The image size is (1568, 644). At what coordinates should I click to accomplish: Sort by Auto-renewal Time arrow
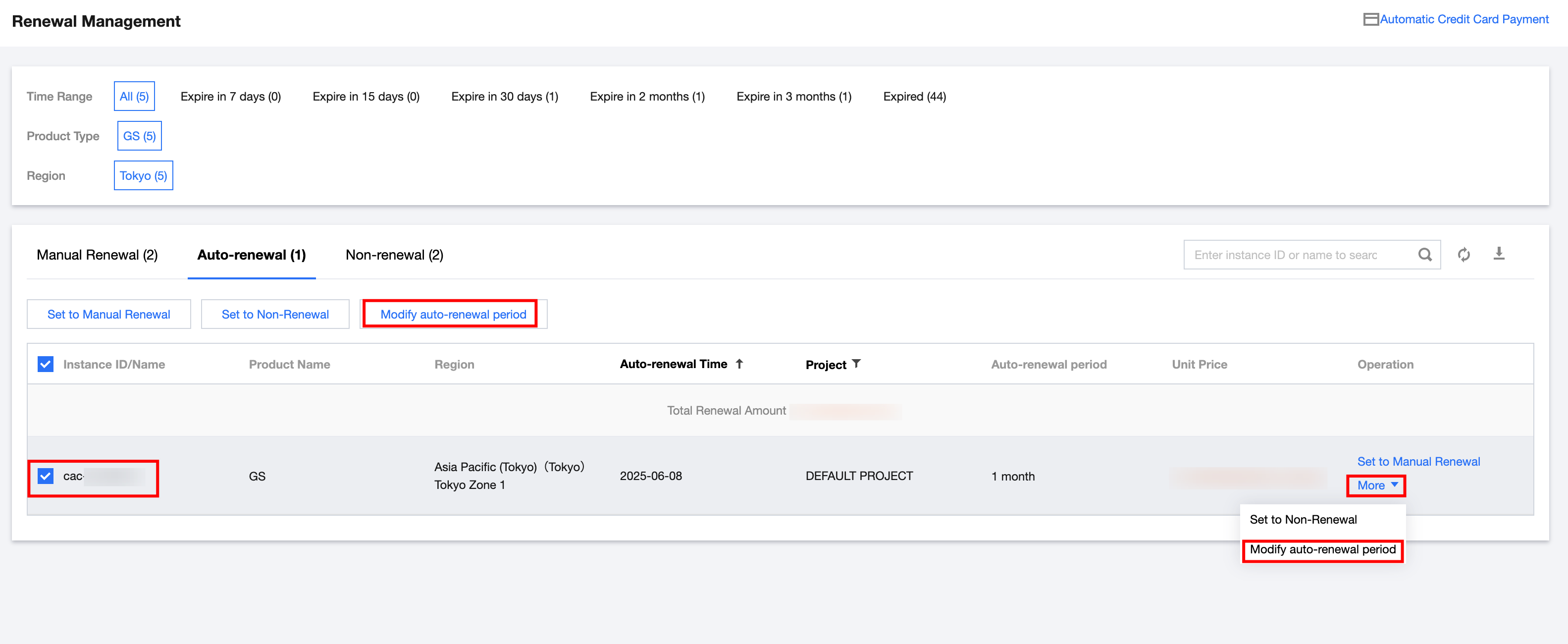click(x=739, y=364)
